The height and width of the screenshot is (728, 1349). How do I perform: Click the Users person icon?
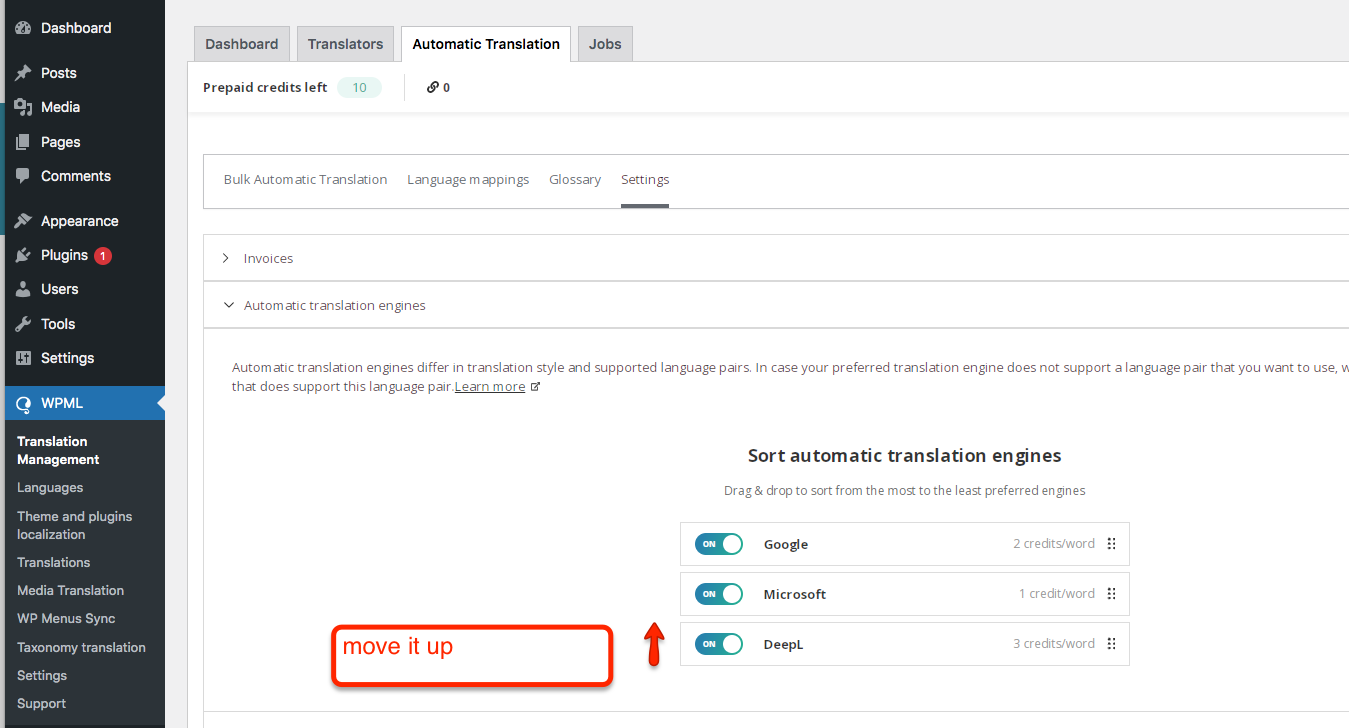click(23, 289)
